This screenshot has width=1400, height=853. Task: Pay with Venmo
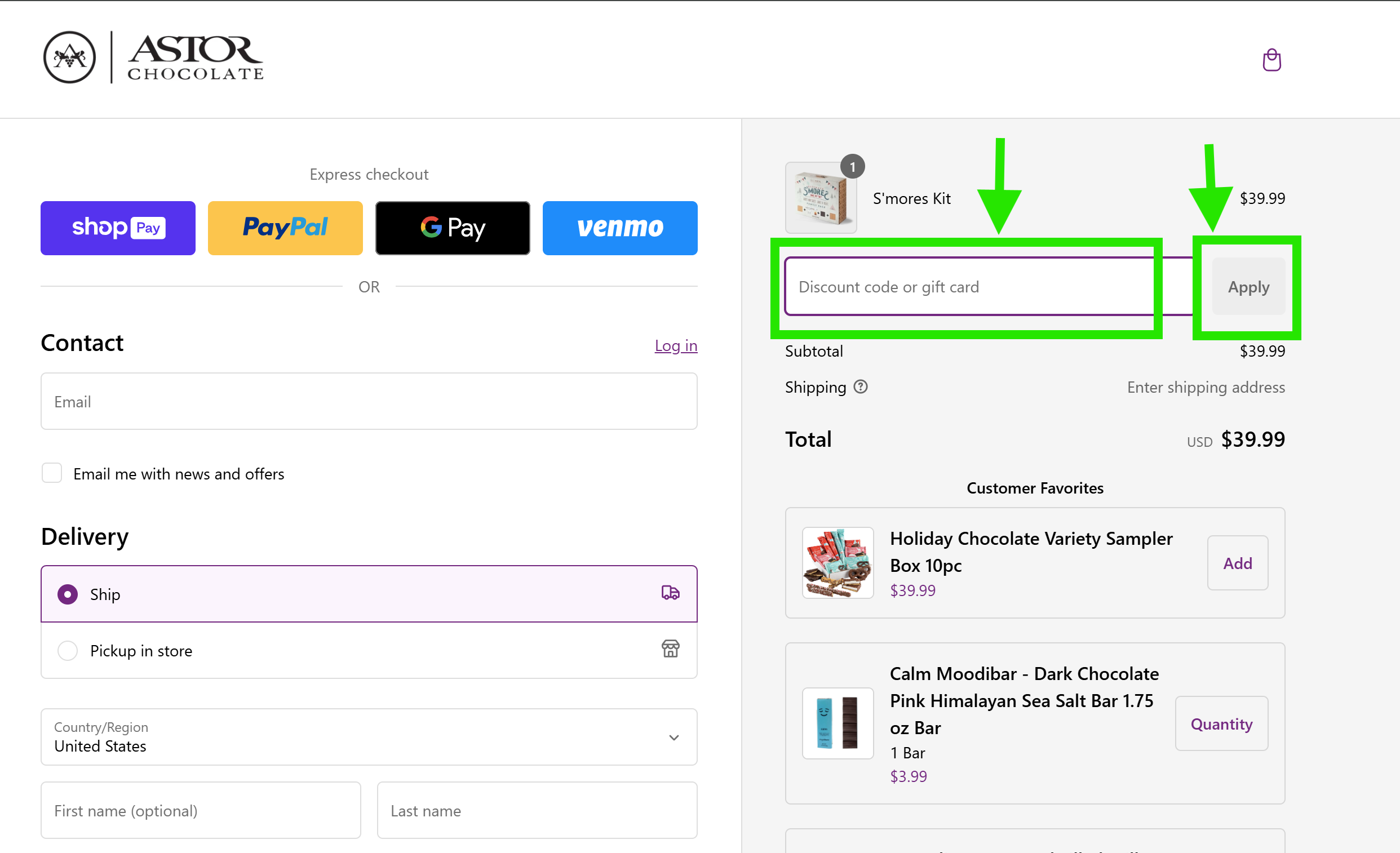pyautogui.click(x=620, y=228)
